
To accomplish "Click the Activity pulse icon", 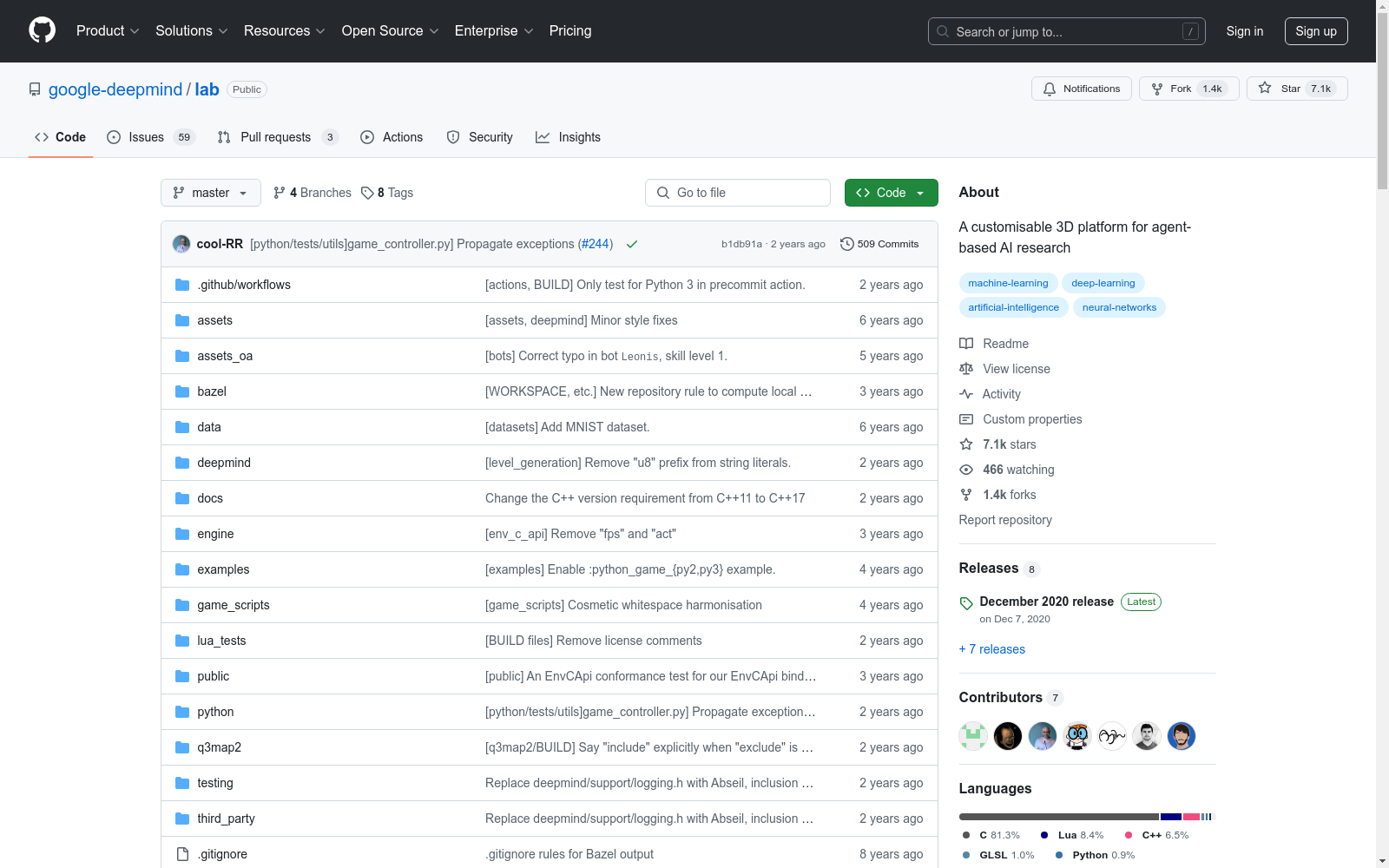I will [x=966, y=394].
